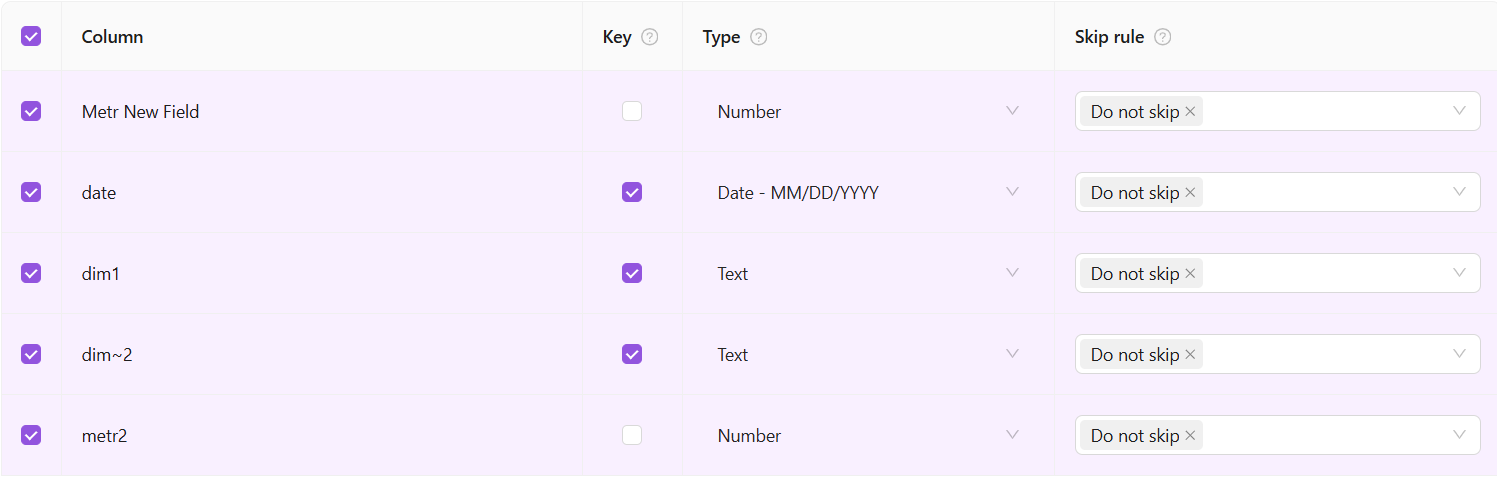Toggle the select-all columns header checkbox
1497x477 pixels.
(x=31, y=37)
